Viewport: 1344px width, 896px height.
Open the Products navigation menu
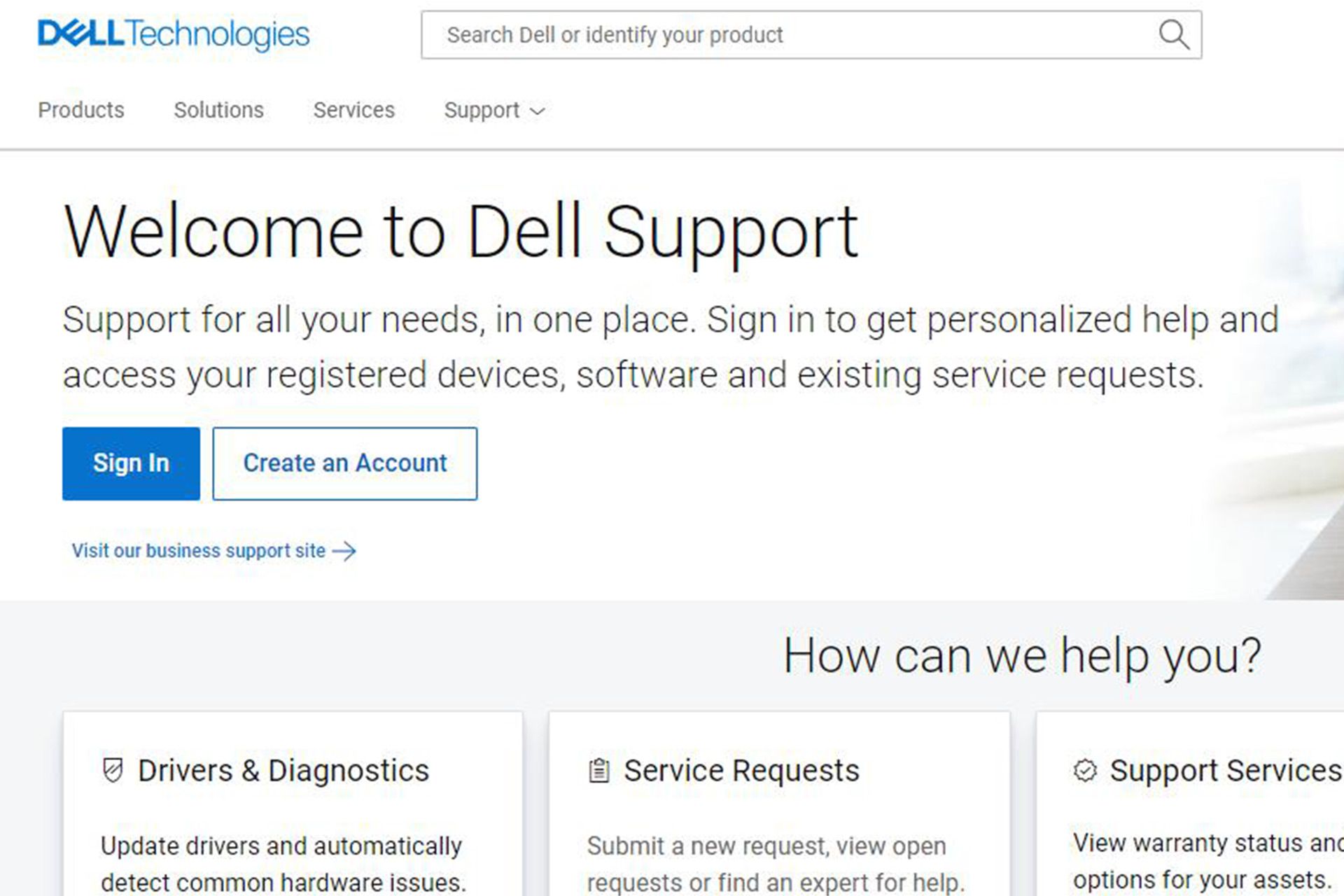(81, 110)
